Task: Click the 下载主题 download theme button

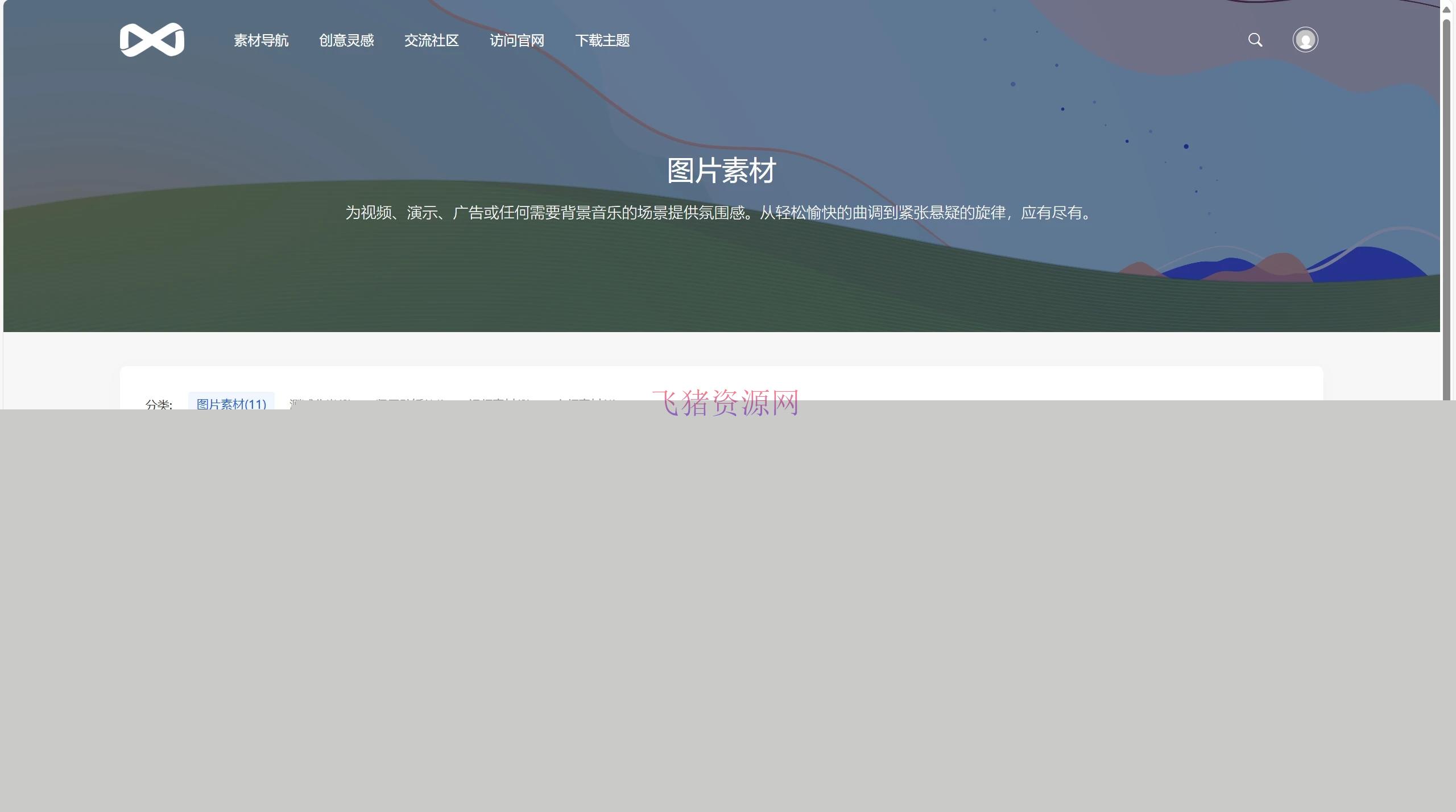Action: tap(603, 40)
